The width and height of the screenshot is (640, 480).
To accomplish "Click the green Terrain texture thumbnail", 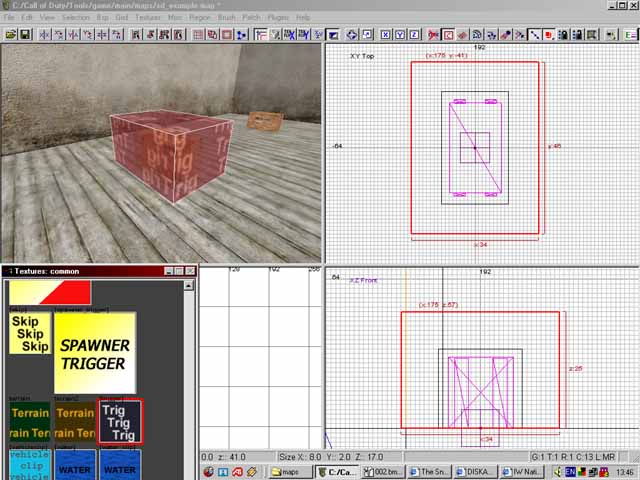I will point(30,422).
